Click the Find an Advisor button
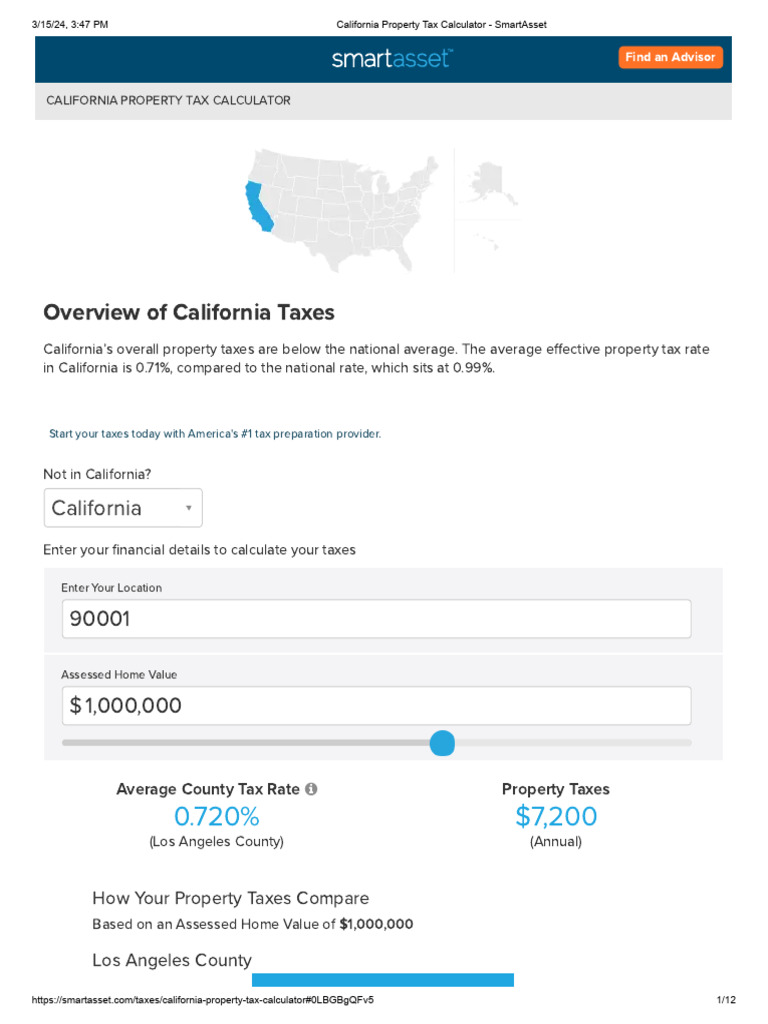This screenshot has width=768, height=1024. (670, 57)
